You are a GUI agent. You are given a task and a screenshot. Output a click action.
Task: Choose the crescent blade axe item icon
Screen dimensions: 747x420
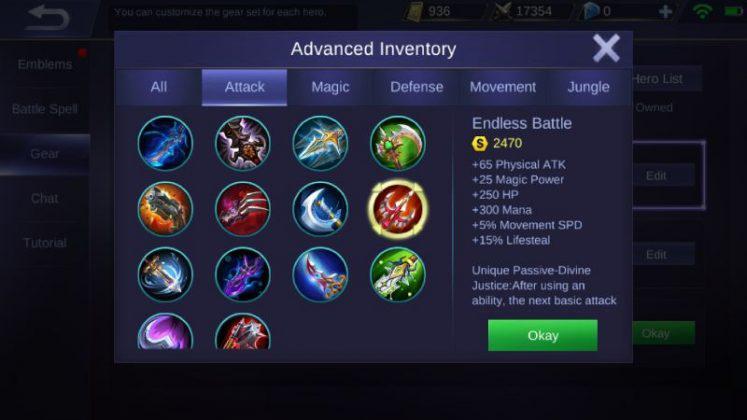tap(320, 209)
